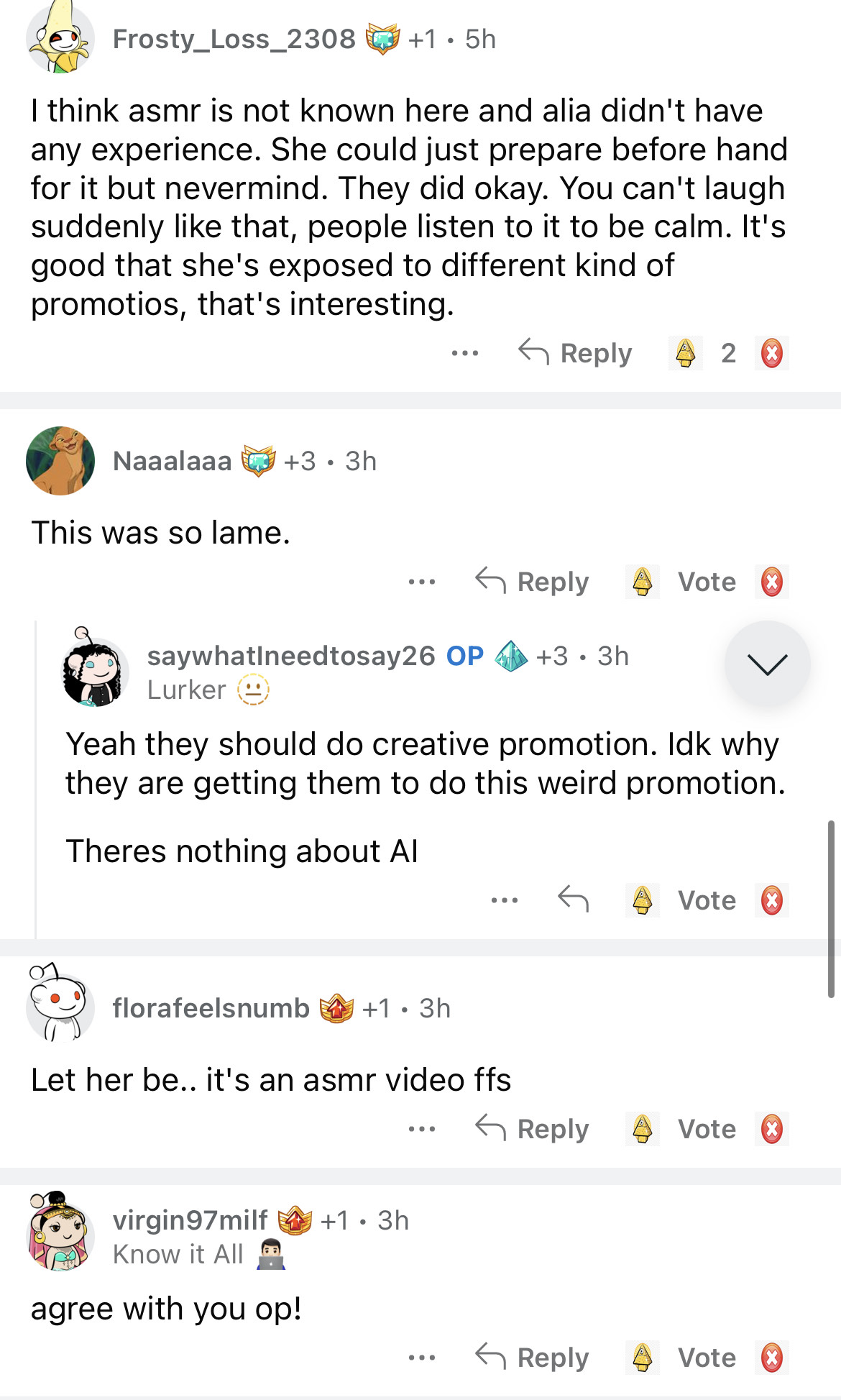Upvote virgin97milf's comment

[x=642, y=1358]
